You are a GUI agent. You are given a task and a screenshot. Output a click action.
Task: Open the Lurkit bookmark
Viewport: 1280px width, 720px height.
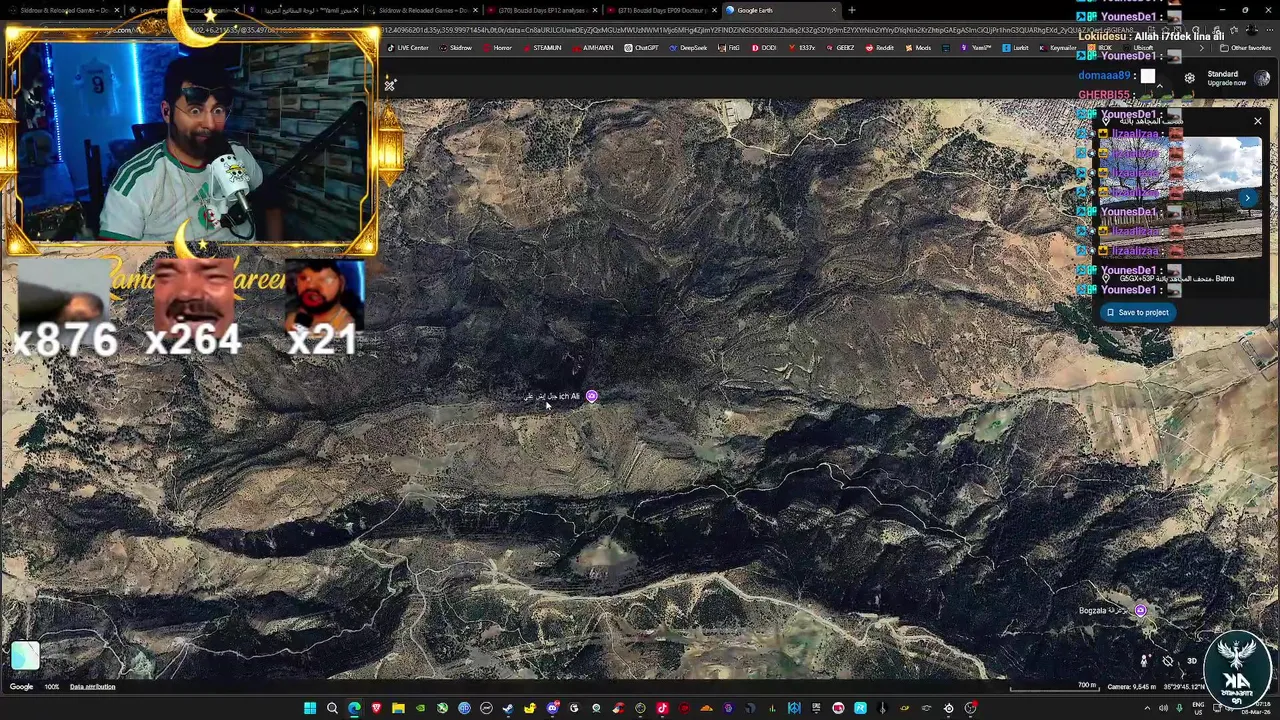click(1016, 48)
